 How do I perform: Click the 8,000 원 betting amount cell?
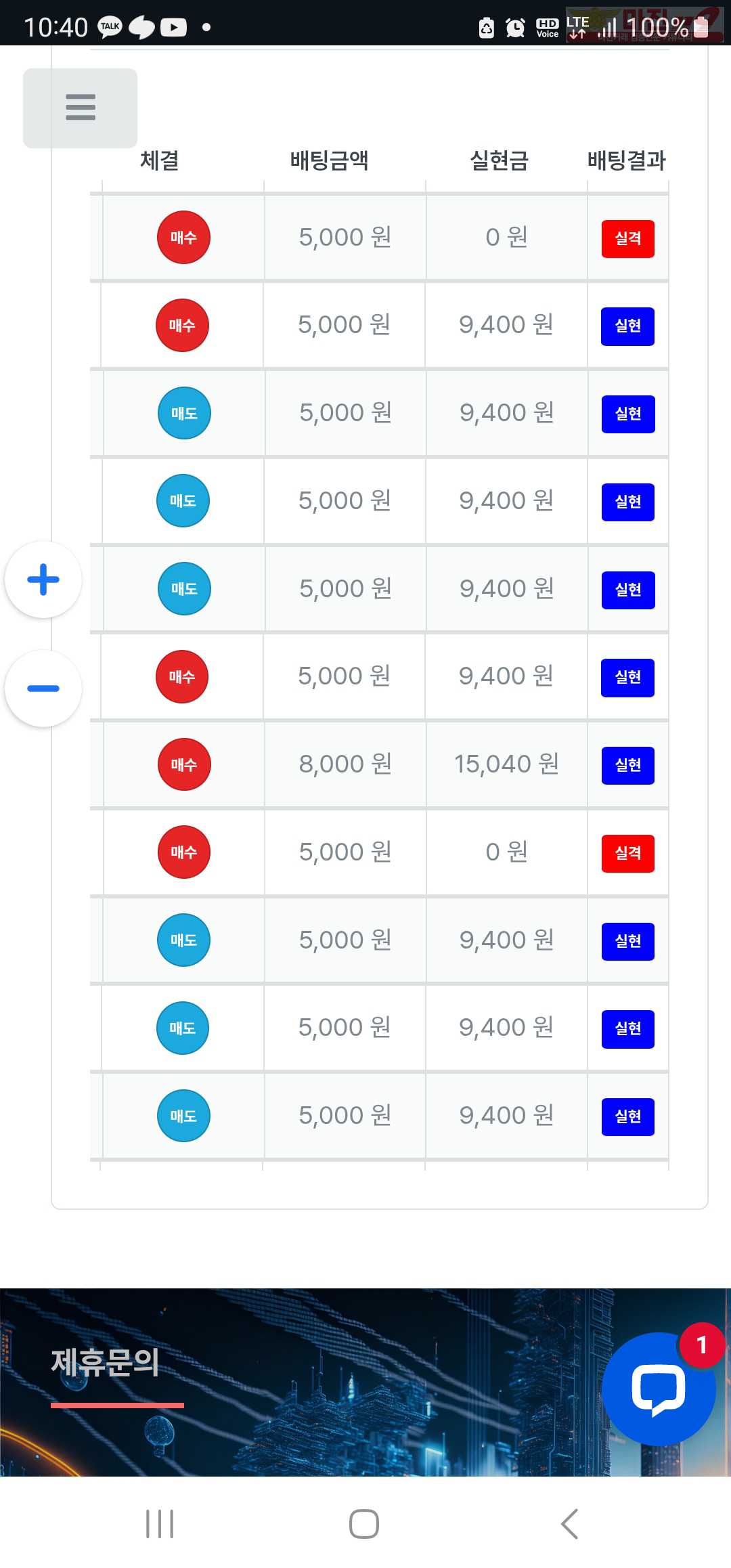tap(345, 764)
